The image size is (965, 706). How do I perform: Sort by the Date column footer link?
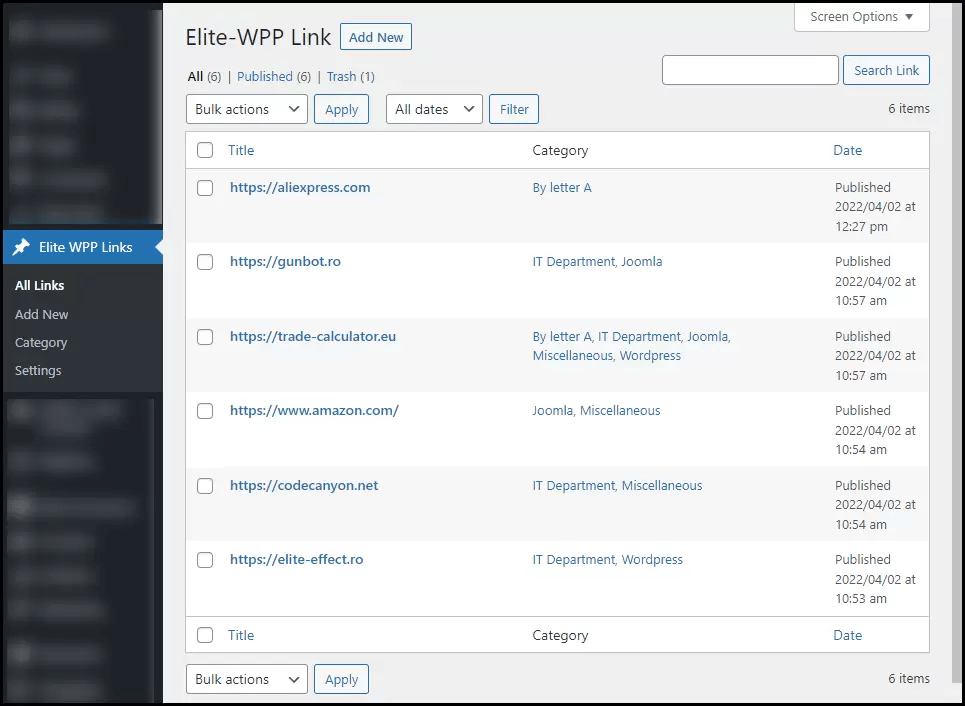pyautogui.click(x=847, y=635)
